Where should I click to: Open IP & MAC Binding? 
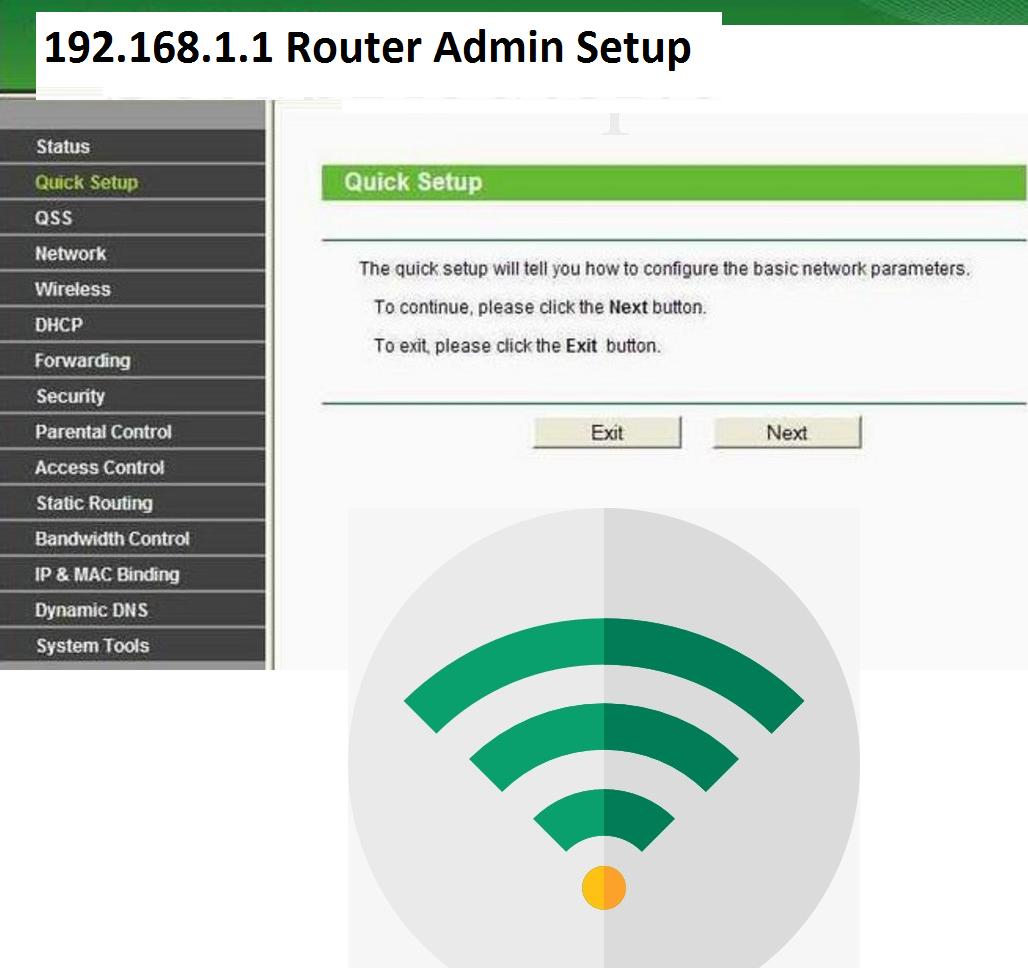coord(132,574)
